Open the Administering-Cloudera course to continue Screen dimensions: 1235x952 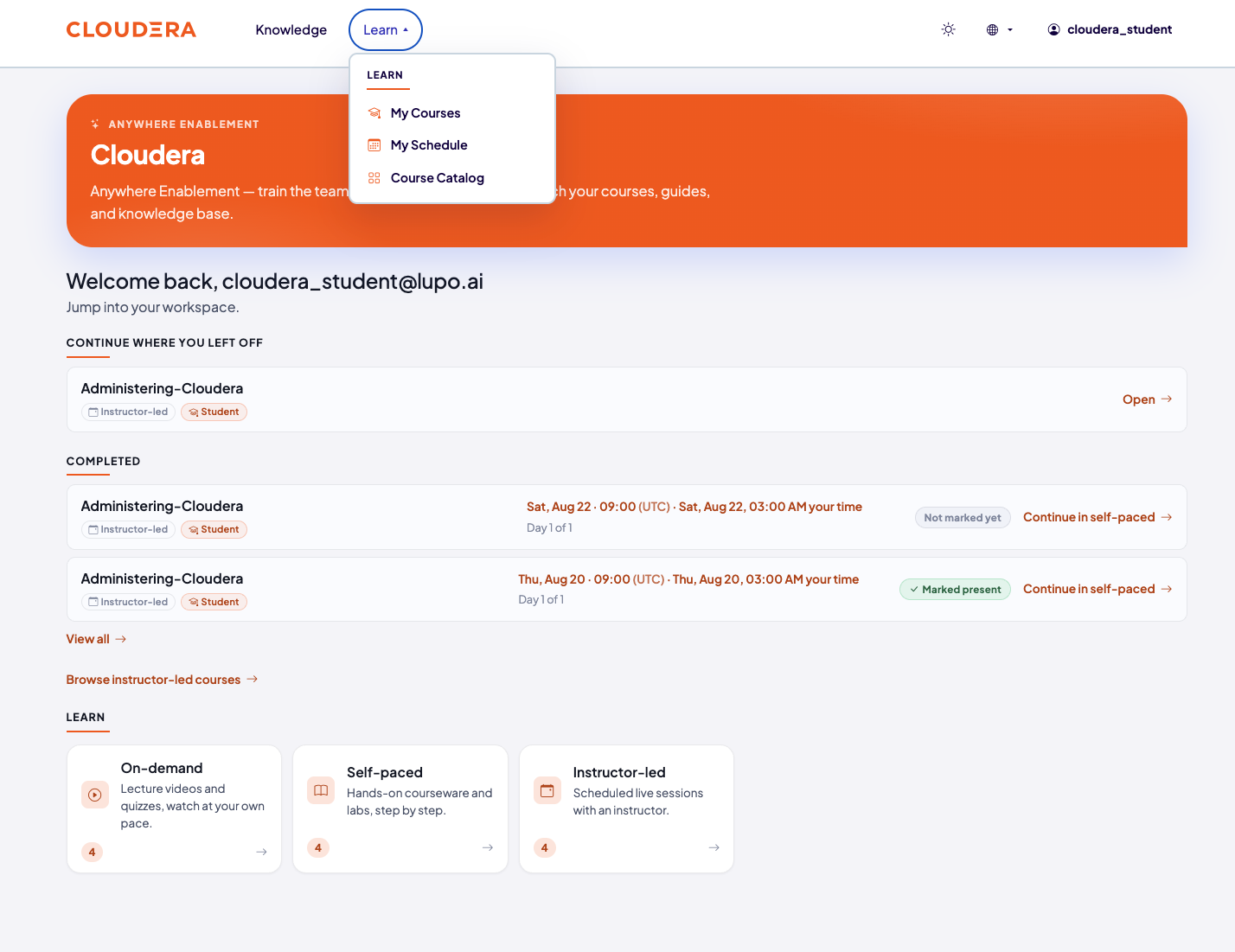click(1147, 399)
